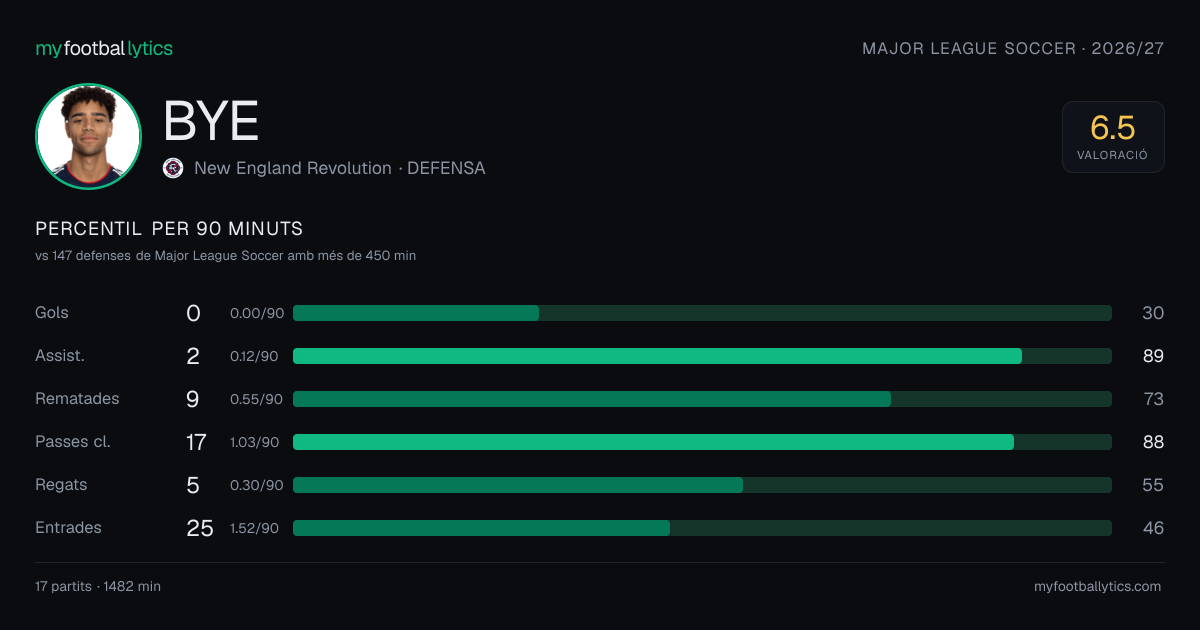Open the BYE player portrait photo
This screenshot has height=630, width=1200.
pyautogui.click(x=88, y=136)
